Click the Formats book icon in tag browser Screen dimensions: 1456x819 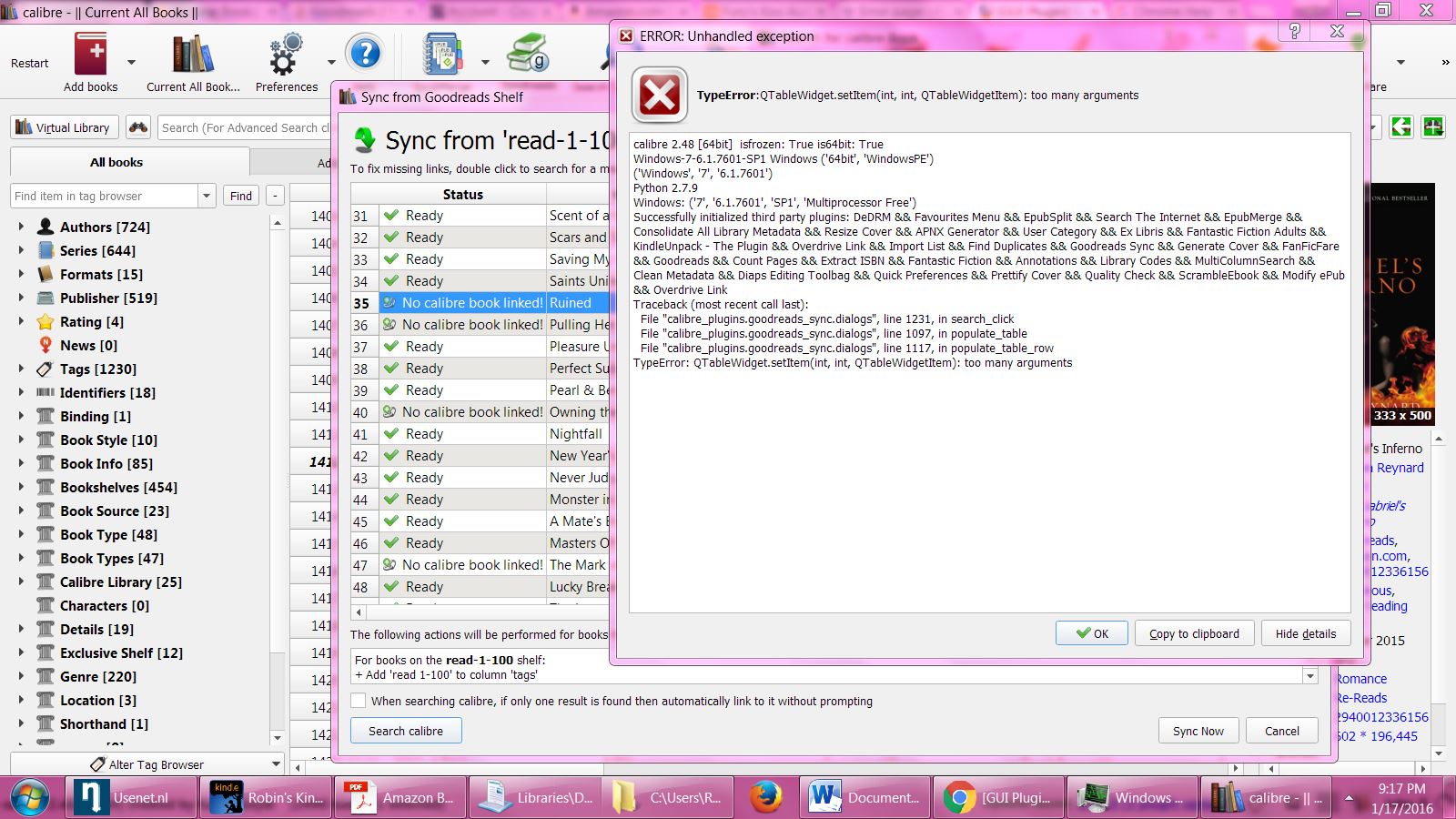(45, 274)
